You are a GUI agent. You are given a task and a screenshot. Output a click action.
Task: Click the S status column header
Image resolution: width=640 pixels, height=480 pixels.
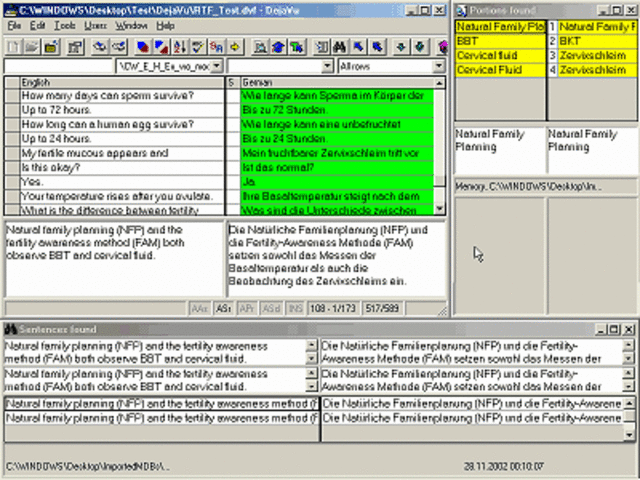point(232,83)
